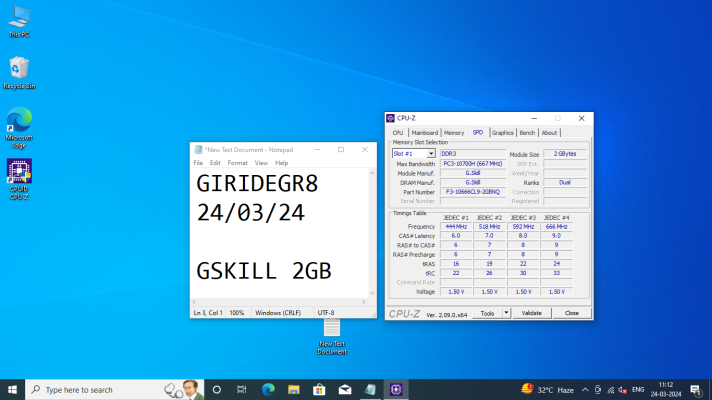
Task: Switch to the Graphics tab in CPU-Z
Action: [503, 133]
